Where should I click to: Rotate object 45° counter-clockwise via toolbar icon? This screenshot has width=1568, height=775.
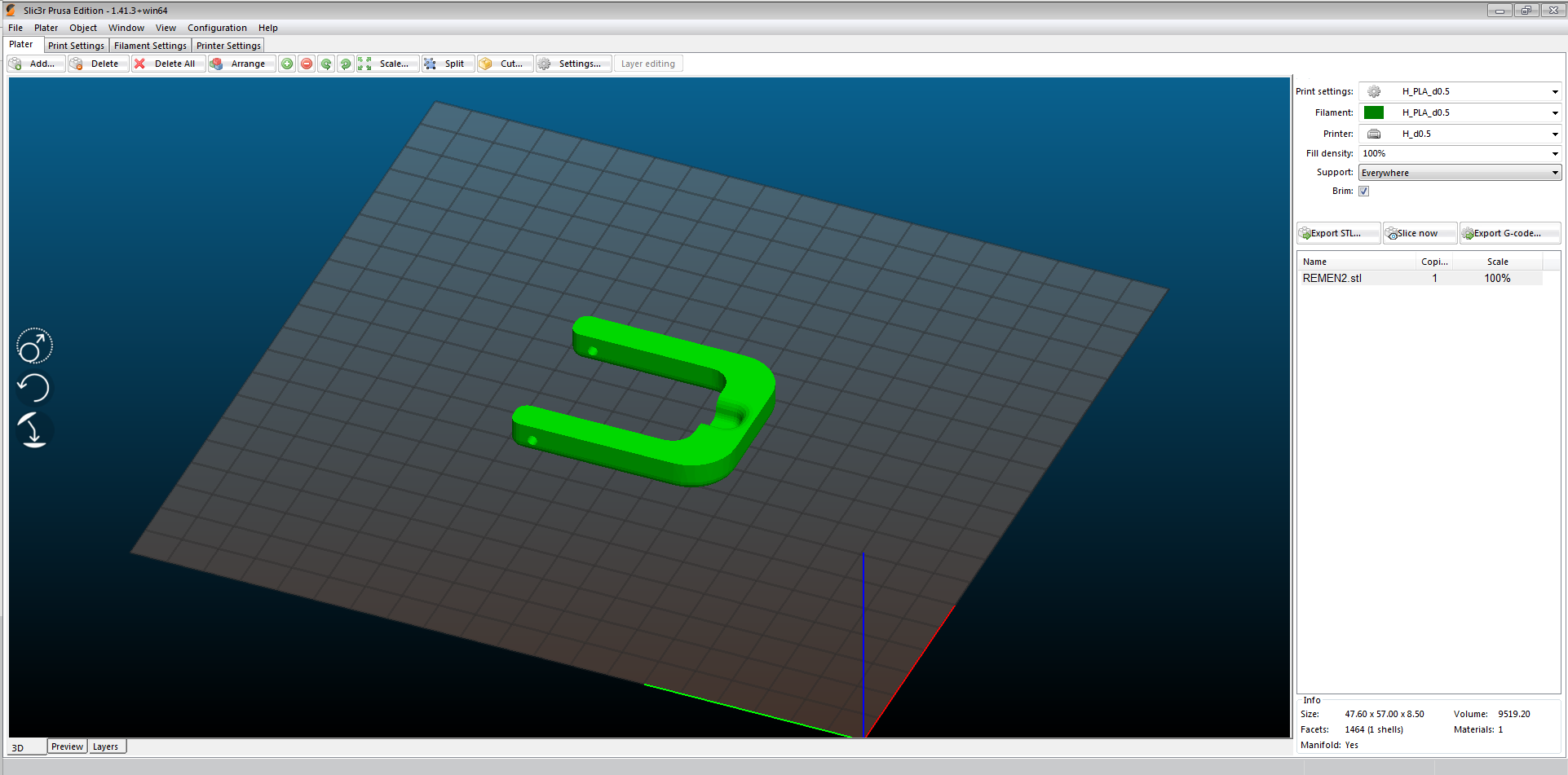pos(326,64)
